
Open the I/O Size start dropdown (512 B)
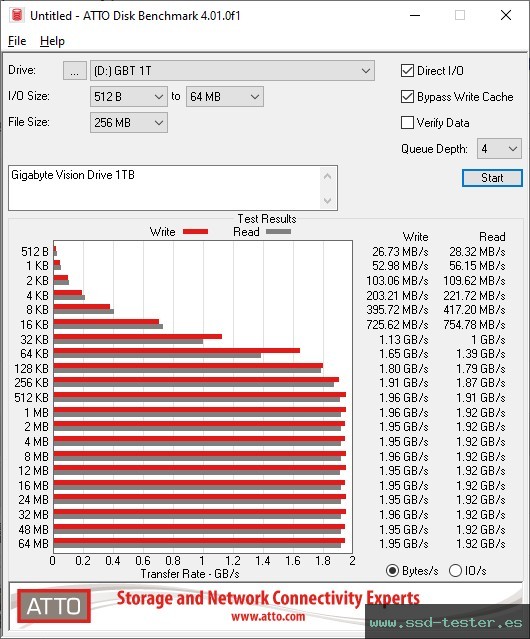[x=129, y=97]
